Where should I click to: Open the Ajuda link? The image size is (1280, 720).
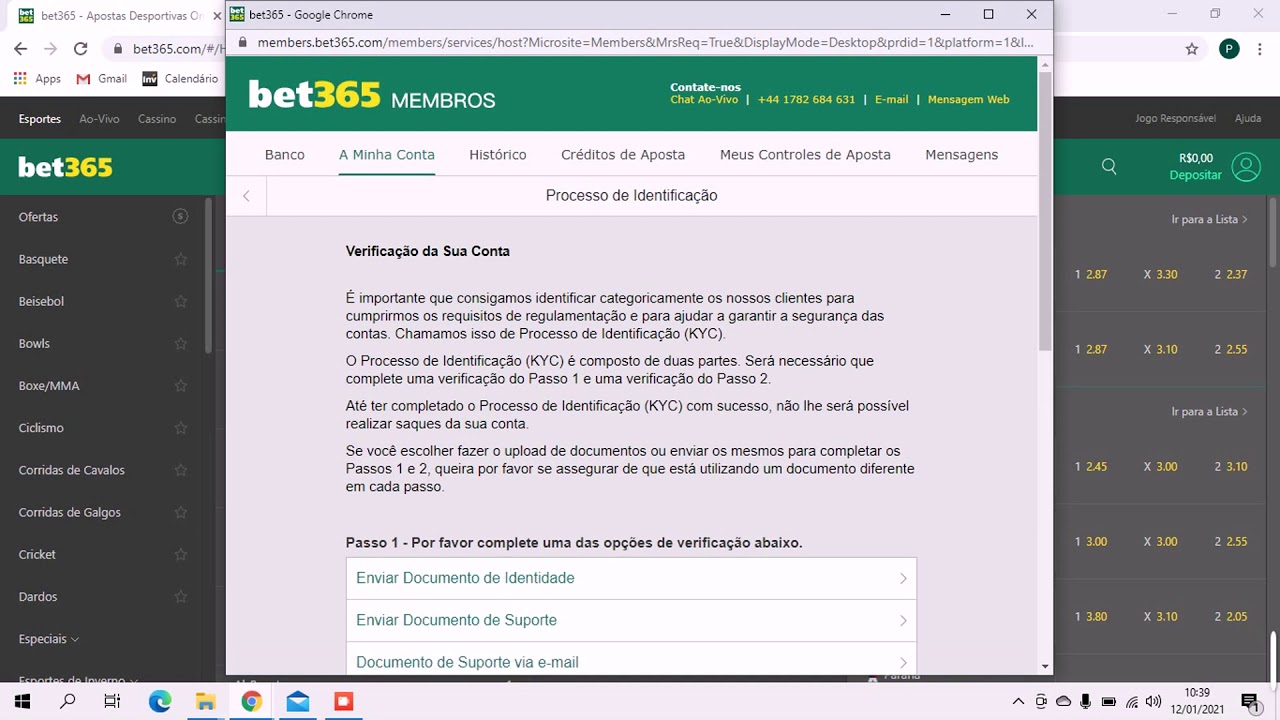click(1248, 119)
